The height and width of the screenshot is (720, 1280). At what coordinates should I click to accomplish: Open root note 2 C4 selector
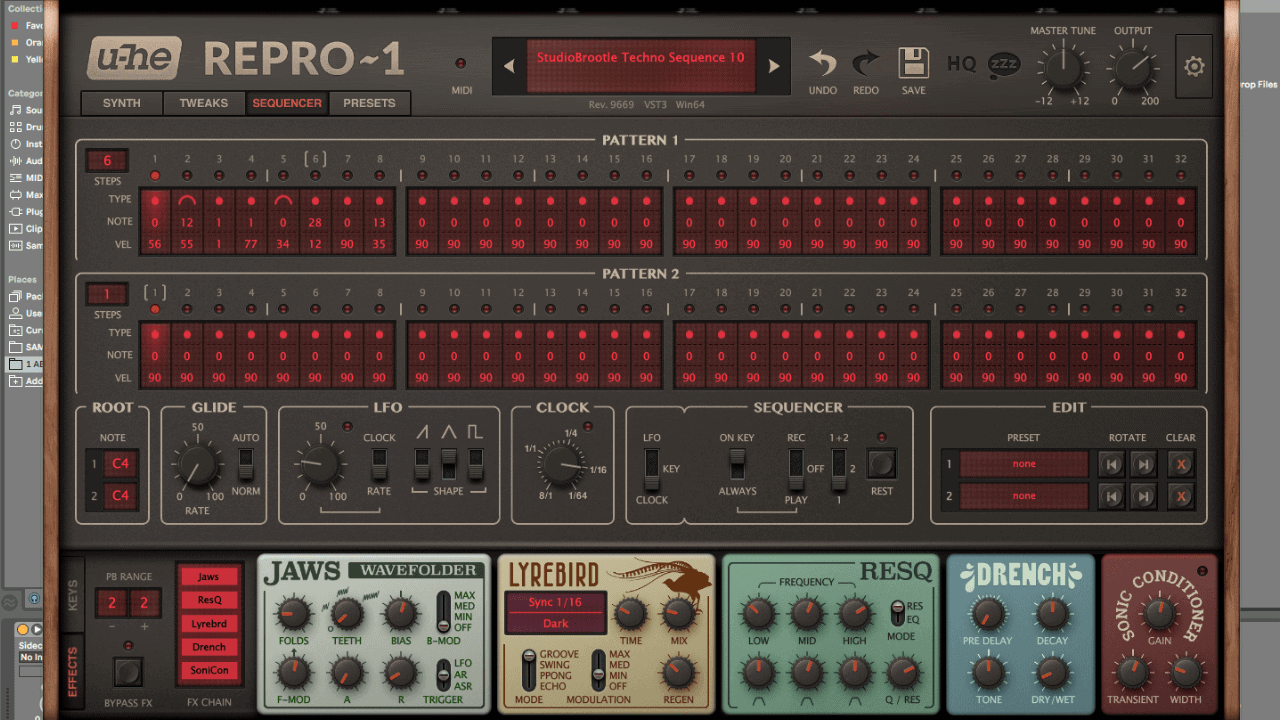click(x=120, y=495)
